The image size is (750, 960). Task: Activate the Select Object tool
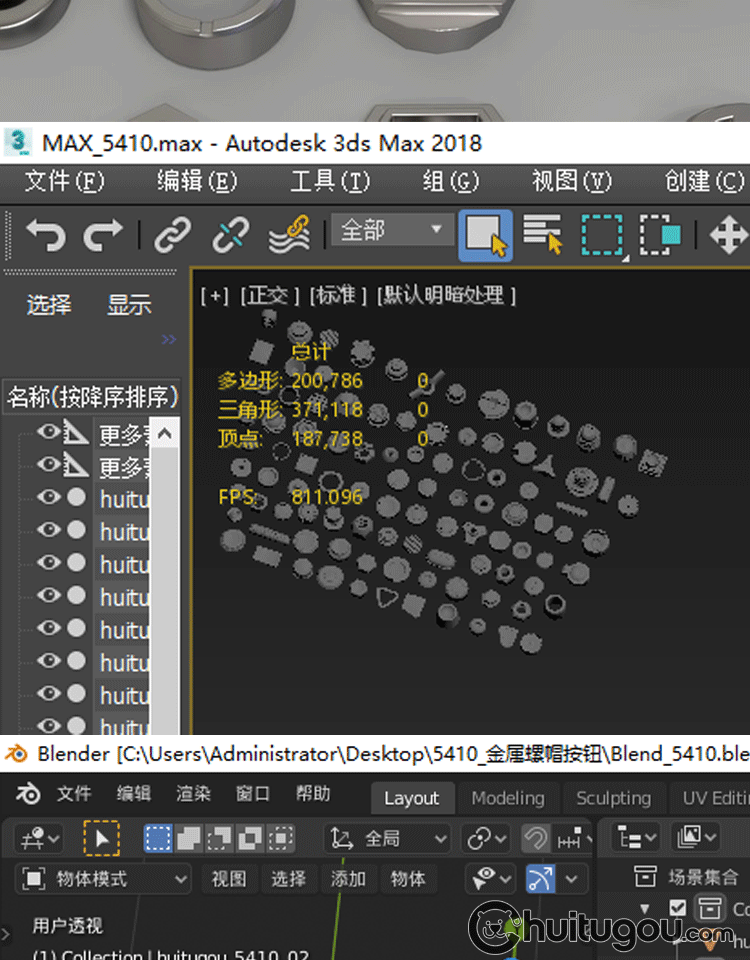[x=486, y=235]
